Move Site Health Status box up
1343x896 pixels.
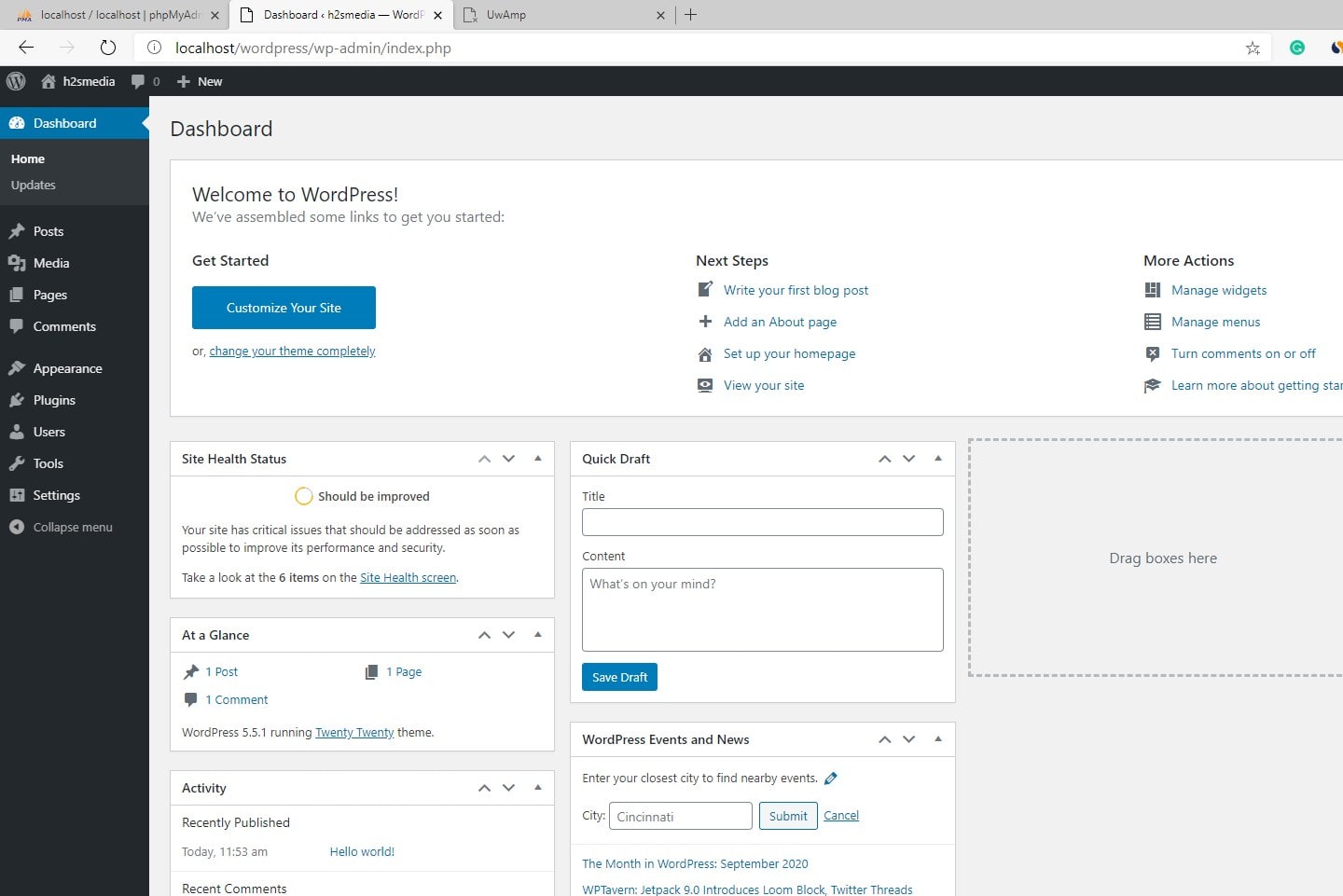tap(484, 459)
